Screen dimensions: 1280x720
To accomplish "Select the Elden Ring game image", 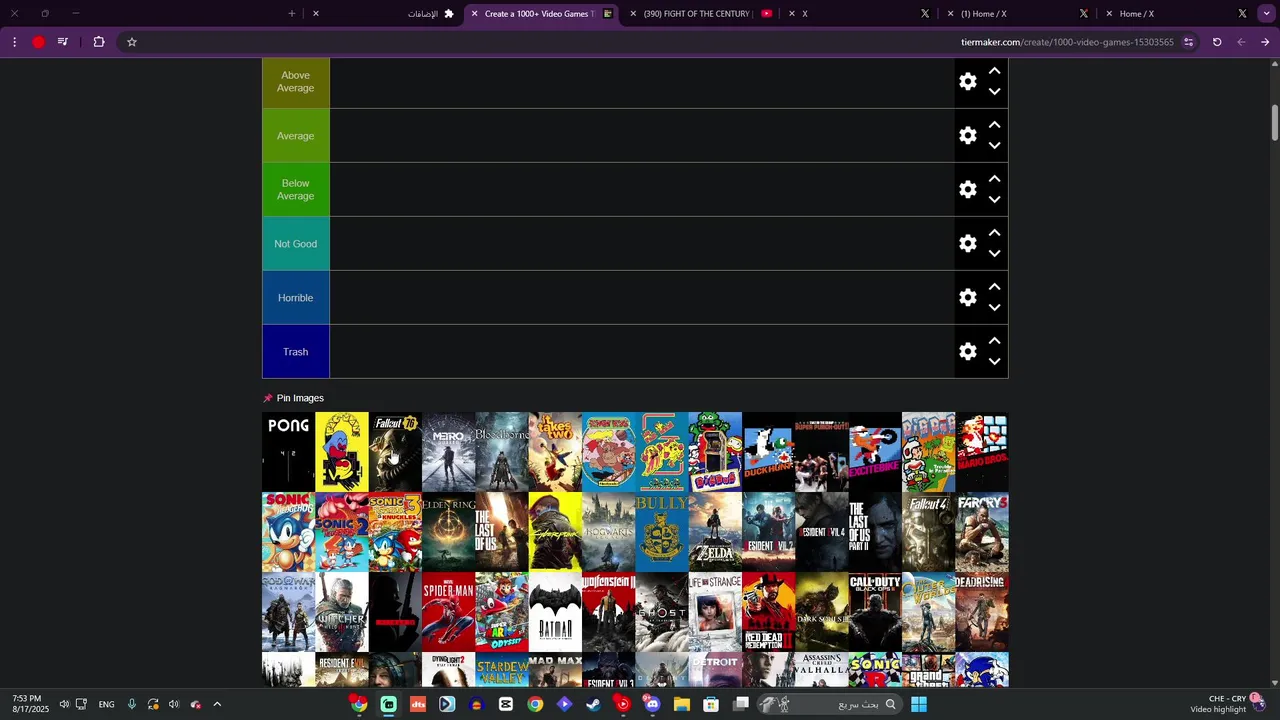I will pos(448,532).
